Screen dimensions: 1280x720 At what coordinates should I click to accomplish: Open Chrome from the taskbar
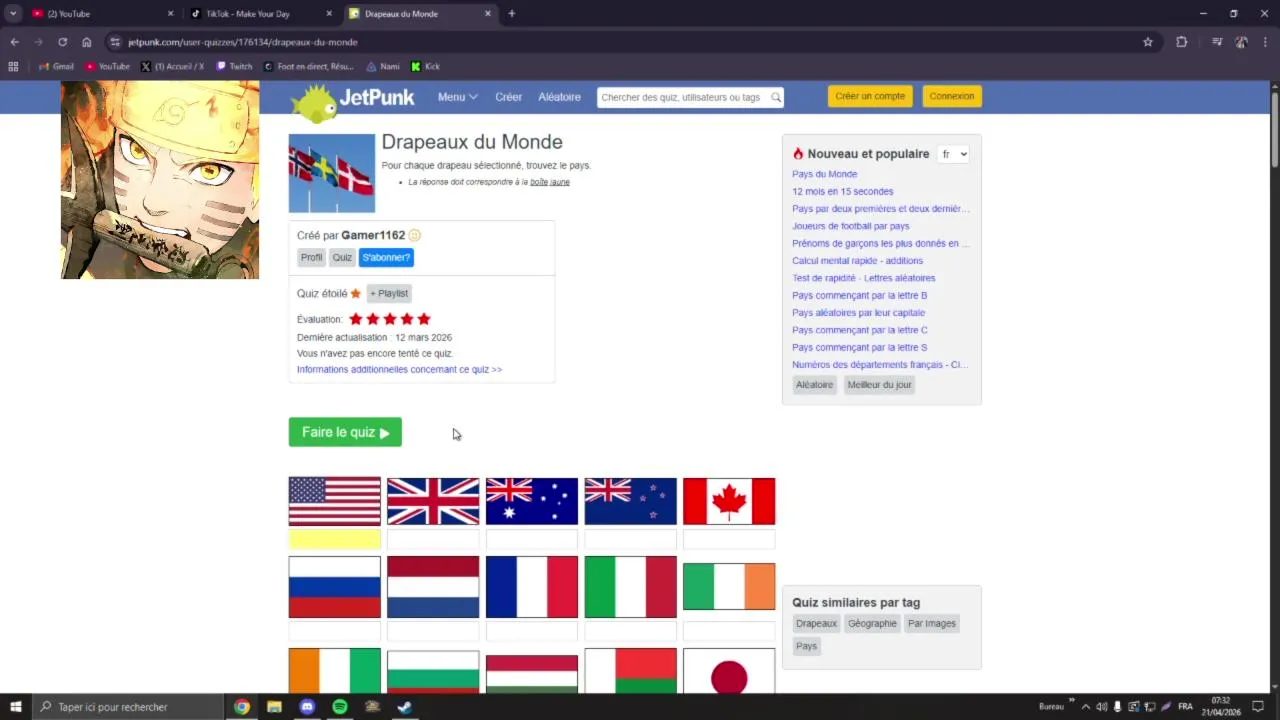242,707
